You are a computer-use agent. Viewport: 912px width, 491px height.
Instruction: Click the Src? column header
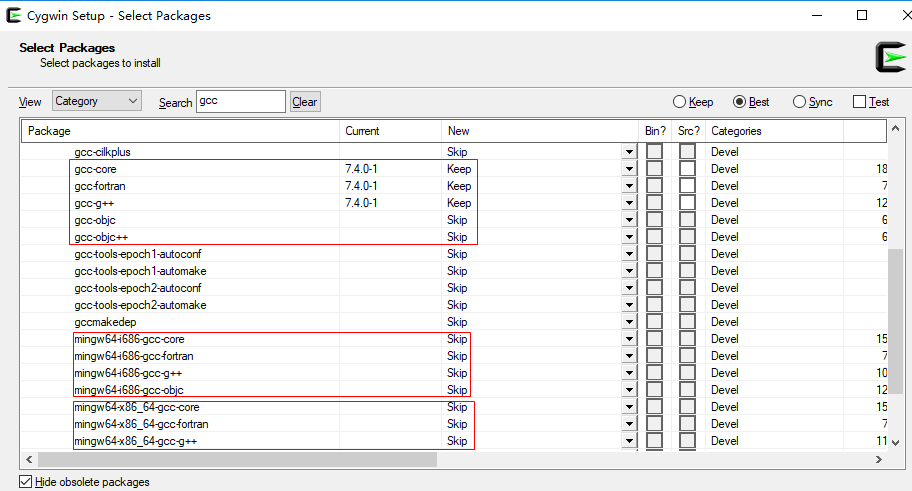coord(689,131)
